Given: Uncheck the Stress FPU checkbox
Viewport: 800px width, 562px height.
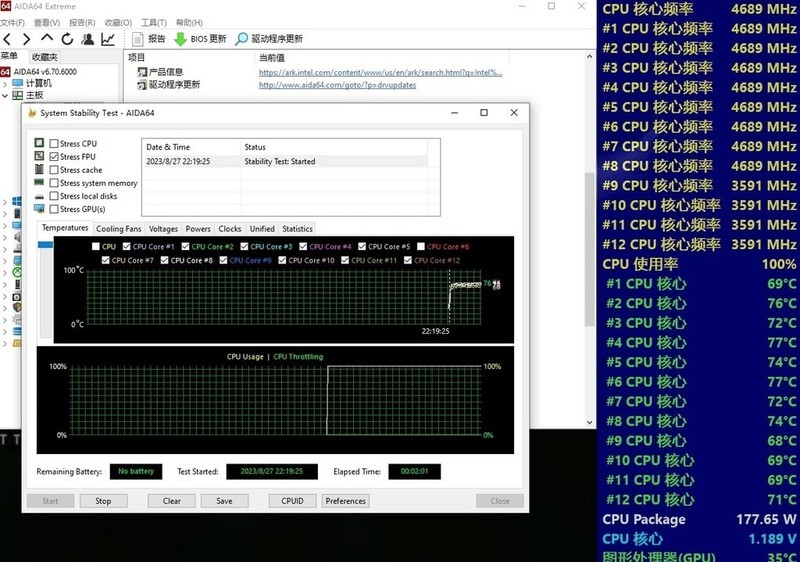Looking at the screenshot, I should [x=54, y=157].
